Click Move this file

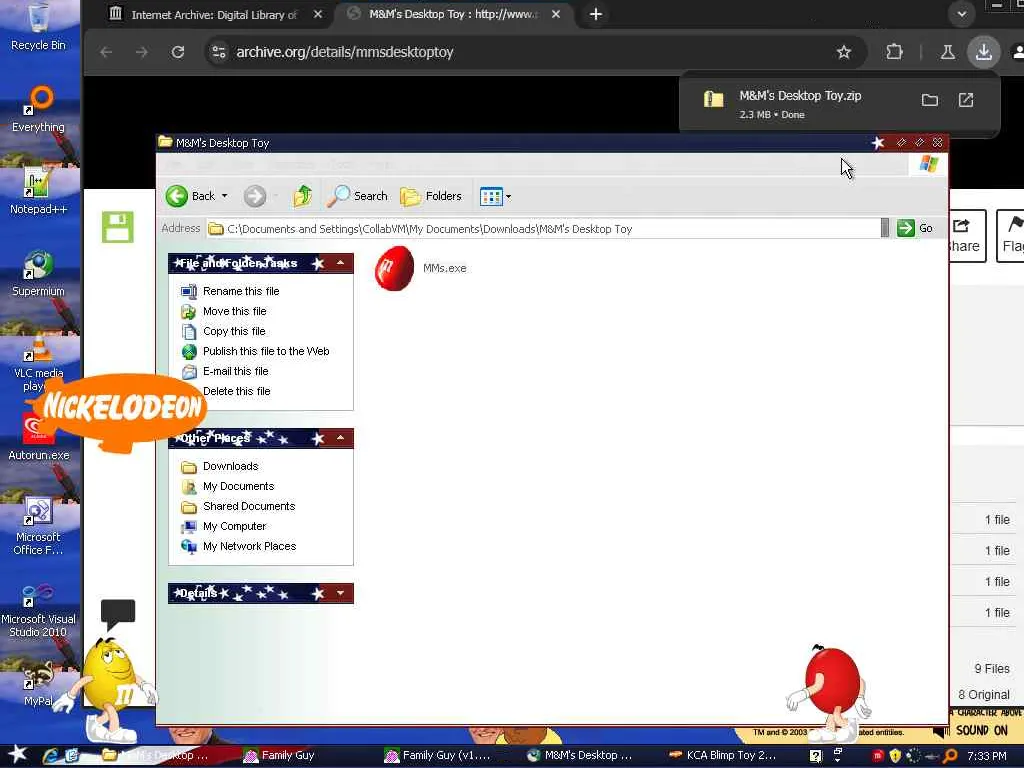(234, 312)
